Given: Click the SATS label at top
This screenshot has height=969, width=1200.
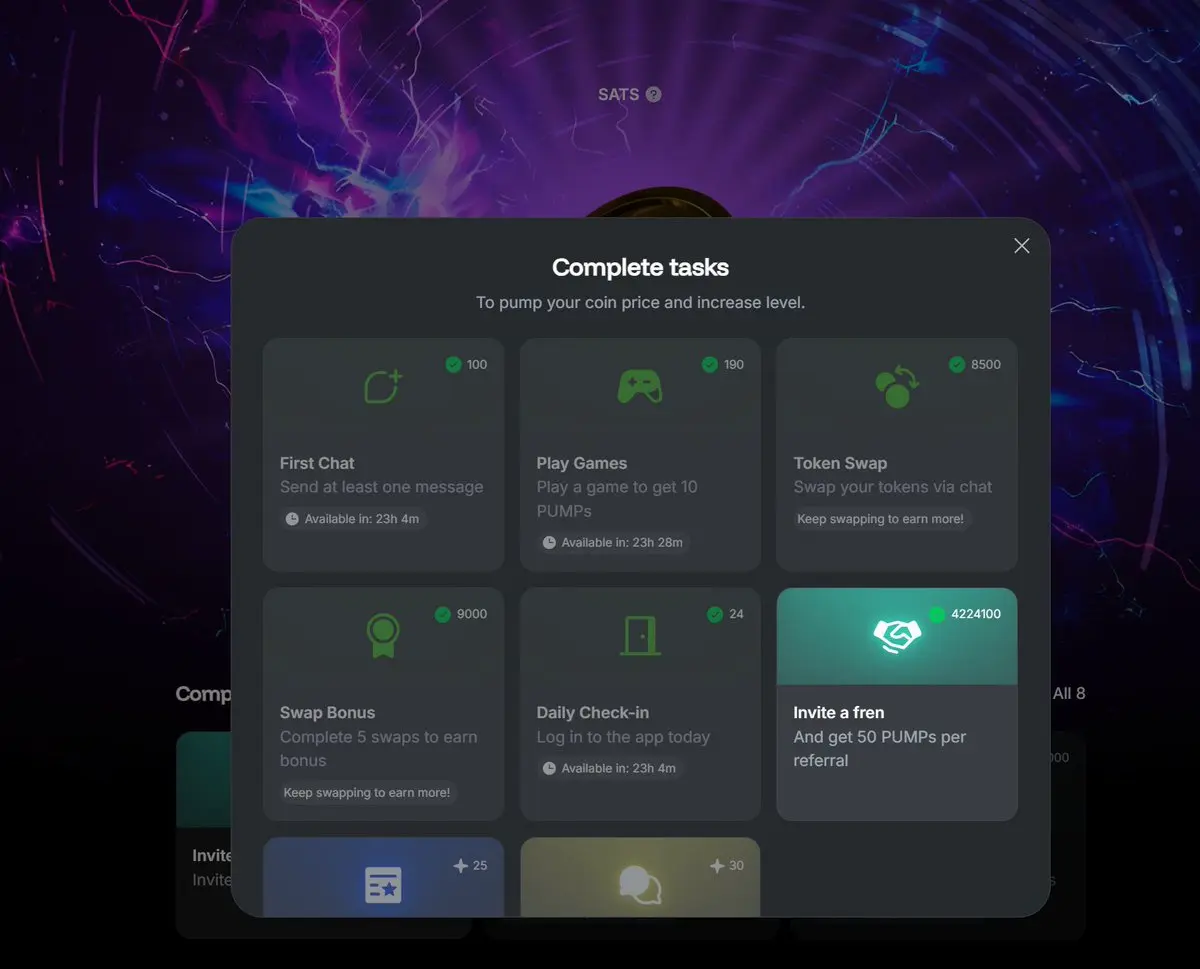Looking at the screenshot, I should coord(618,95).
